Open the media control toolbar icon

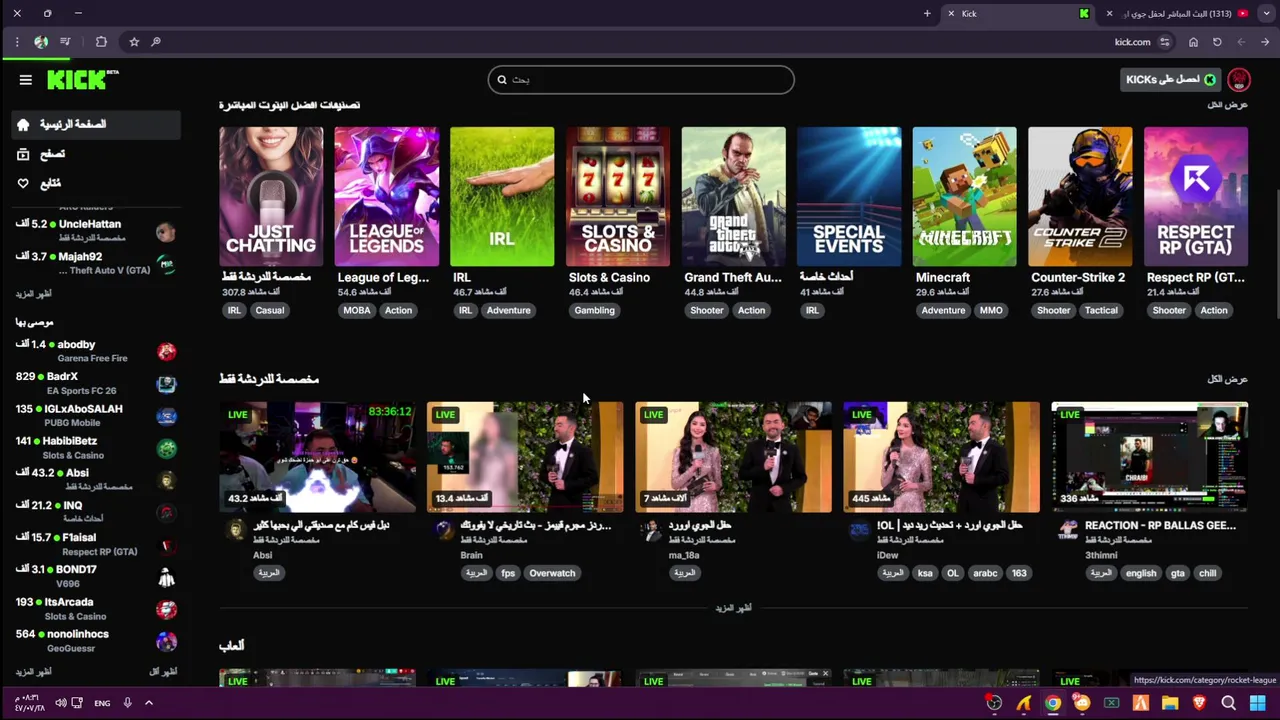pos(65,42)
